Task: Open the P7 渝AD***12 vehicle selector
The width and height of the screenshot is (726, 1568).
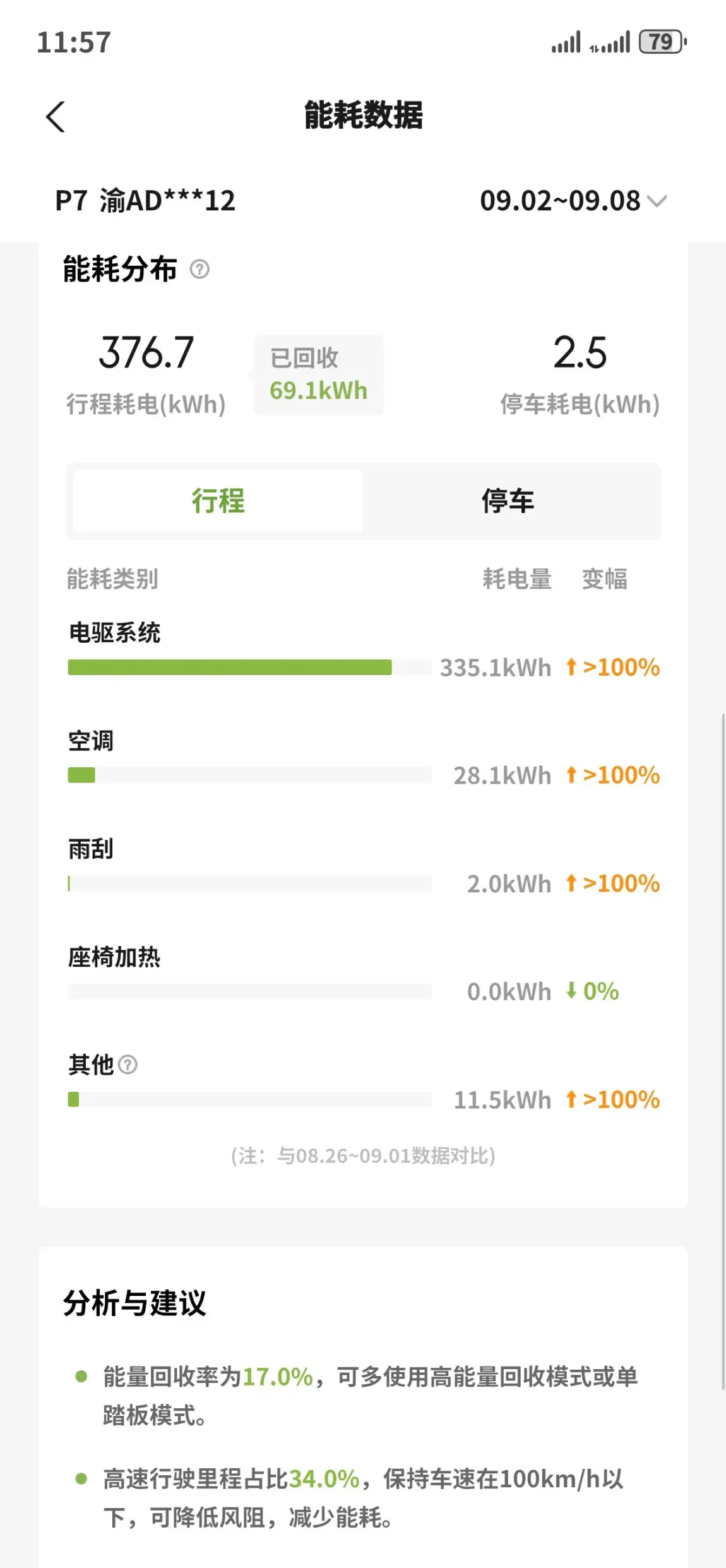Action: tap(145, 201)
